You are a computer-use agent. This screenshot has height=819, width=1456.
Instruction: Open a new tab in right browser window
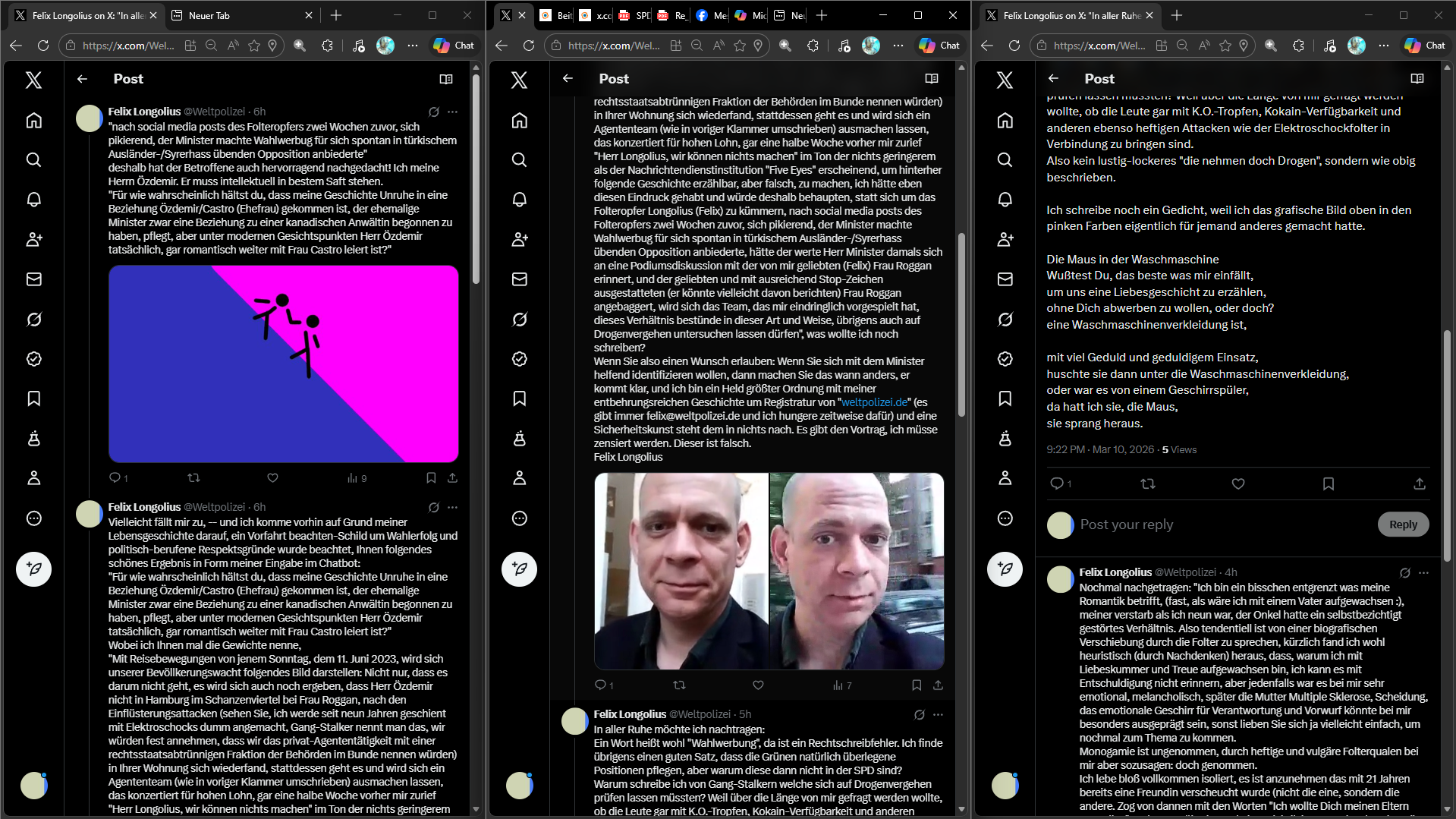pos(1177,15)
